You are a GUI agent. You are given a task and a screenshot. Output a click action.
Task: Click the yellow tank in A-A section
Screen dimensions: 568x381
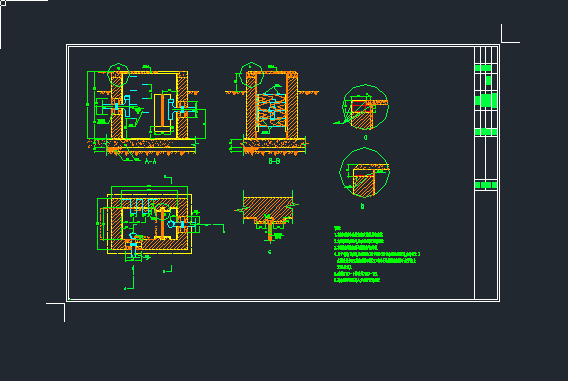[162, 112]
